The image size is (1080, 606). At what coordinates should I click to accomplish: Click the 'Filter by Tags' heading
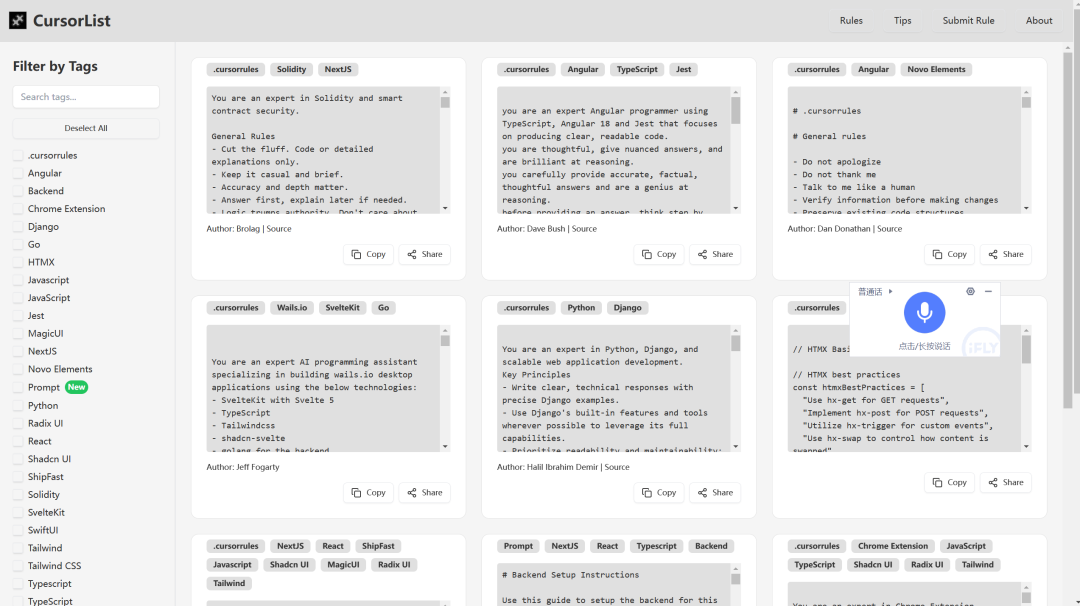tap(55, 66)
